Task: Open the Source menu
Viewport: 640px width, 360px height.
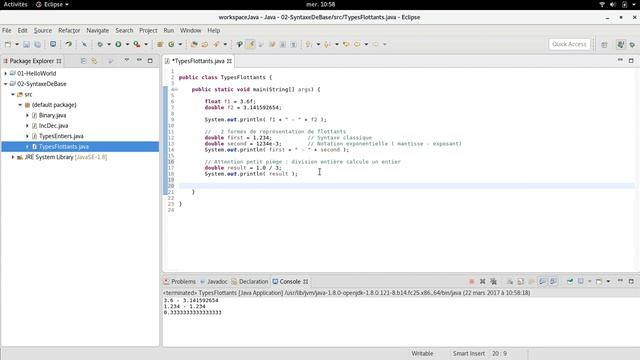Action: 43,31
